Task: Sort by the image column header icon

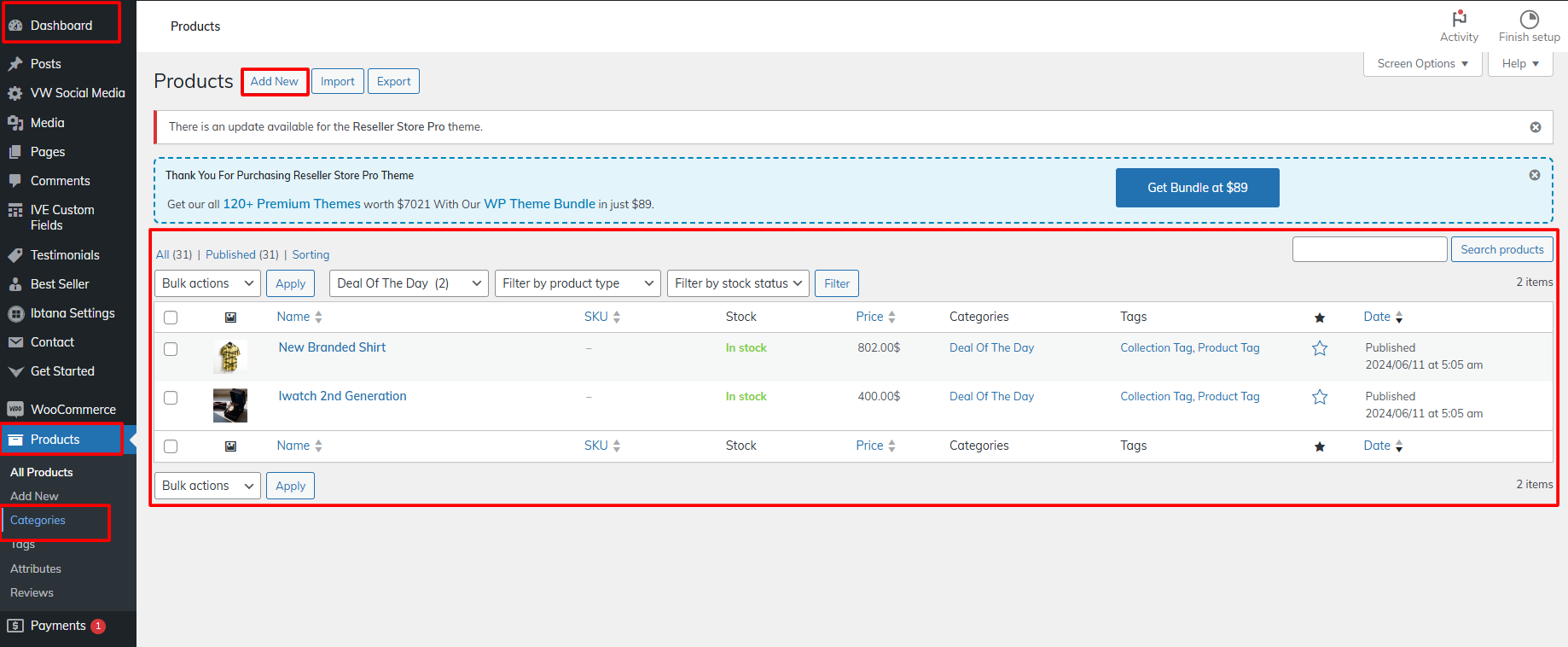Action: 230,318
